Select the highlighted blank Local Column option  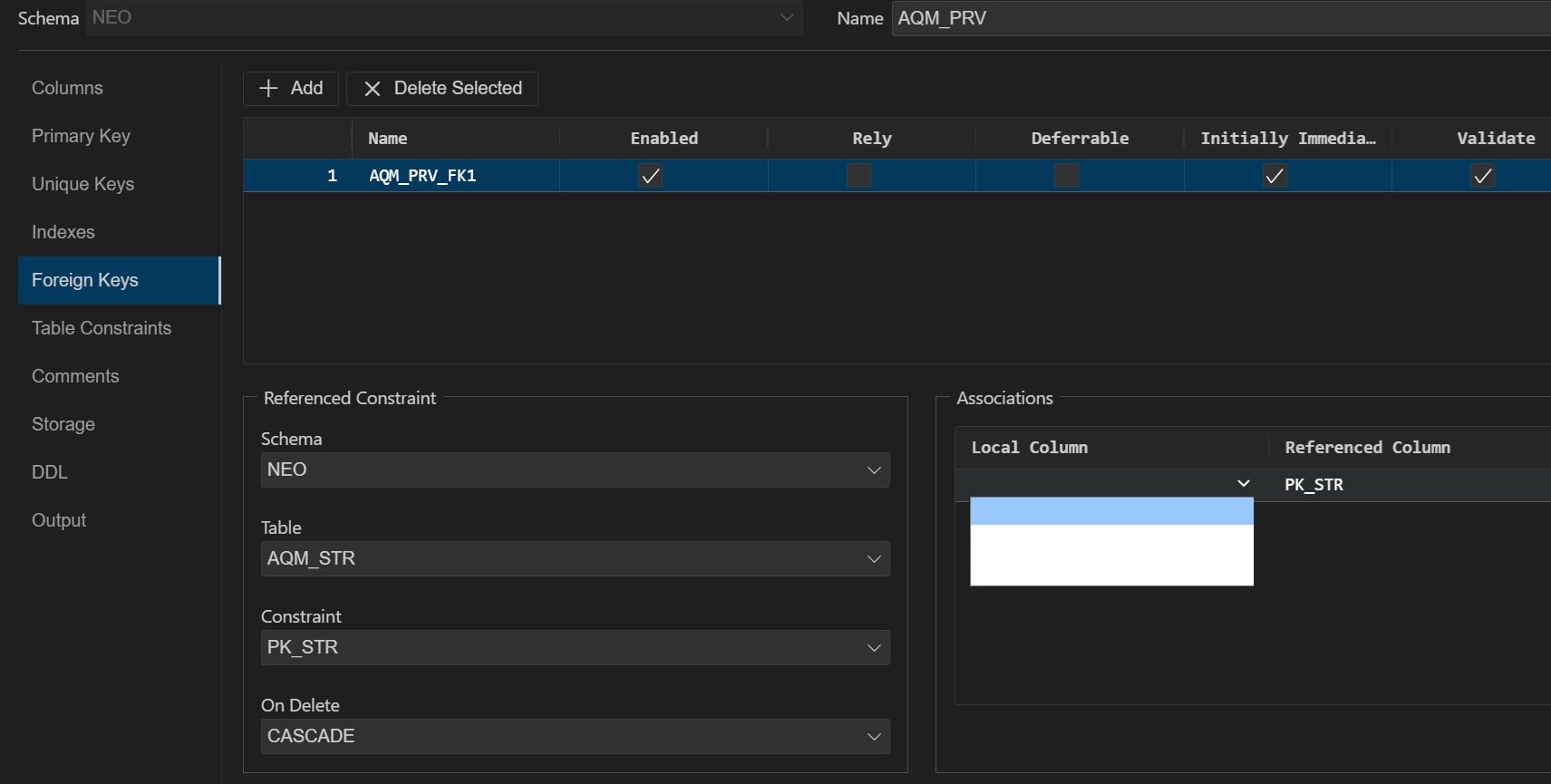(x=1111, y=511)
